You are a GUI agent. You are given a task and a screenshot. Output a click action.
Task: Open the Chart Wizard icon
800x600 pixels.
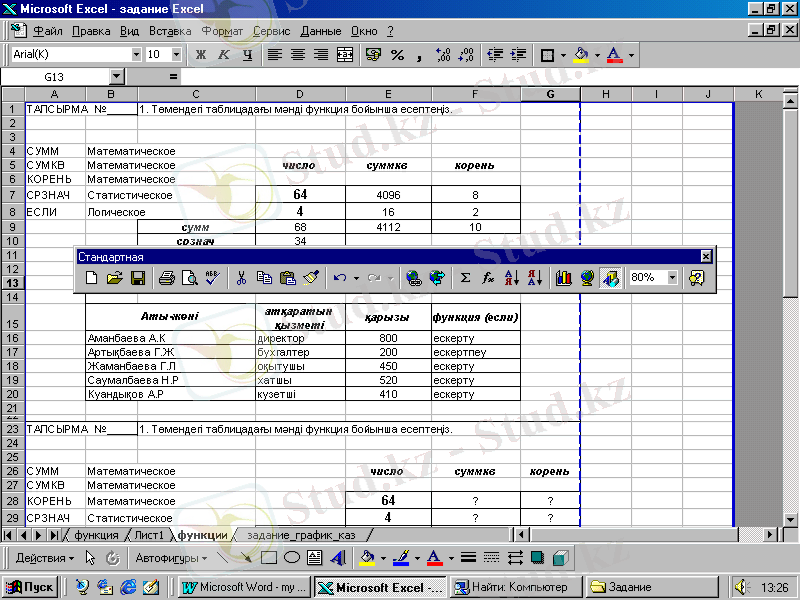coord(564,278)
